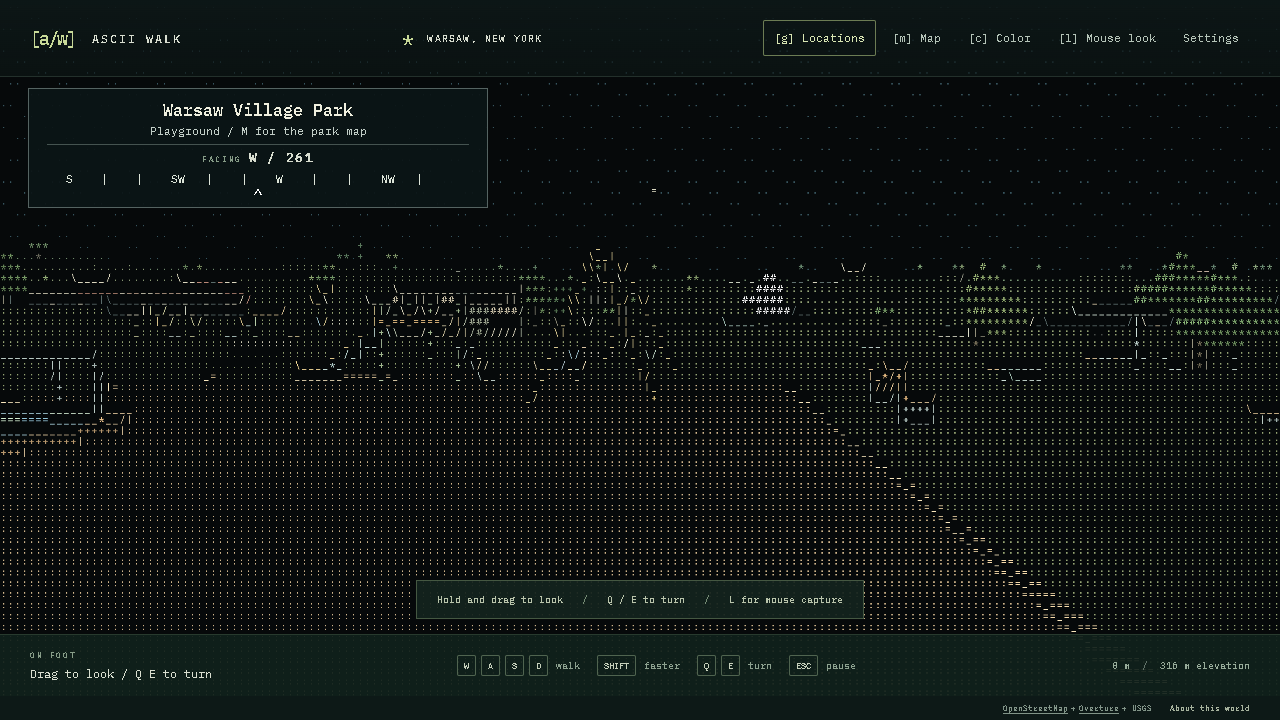Click the W key cap
This screenshot has width=1280, height=720.
coord(466,666)
